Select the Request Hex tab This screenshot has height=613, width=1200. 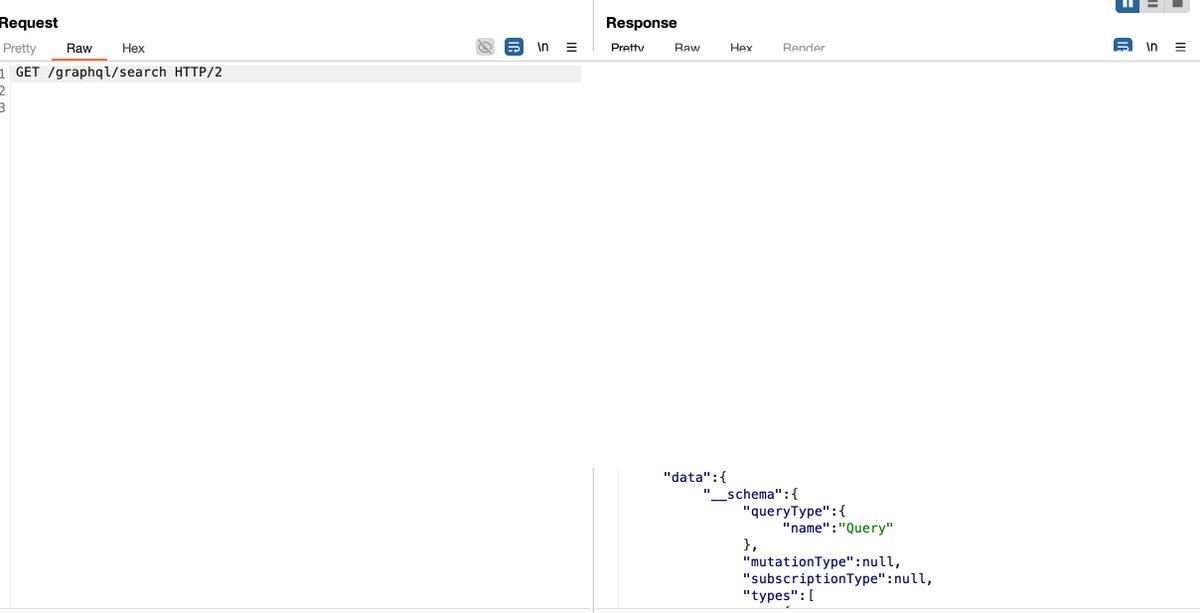point(133,47)
